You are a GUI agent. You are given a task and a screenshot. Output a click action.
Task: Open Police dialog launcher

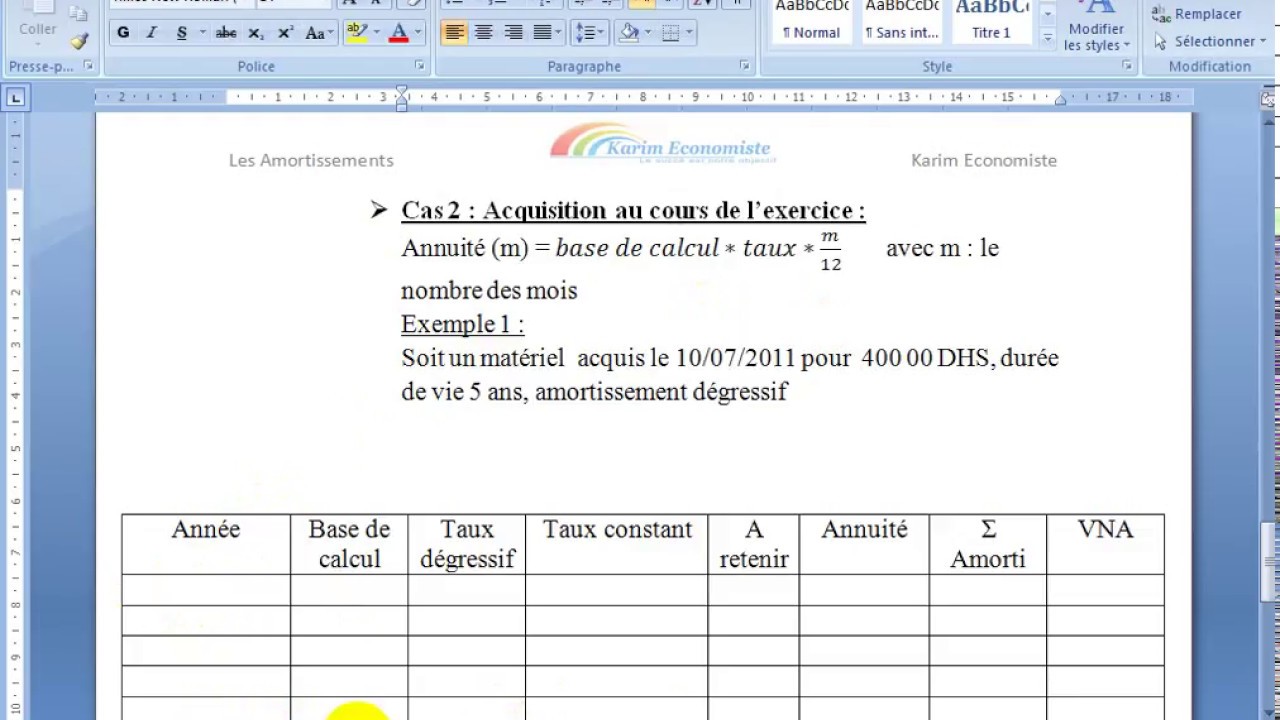pos(420,66)
